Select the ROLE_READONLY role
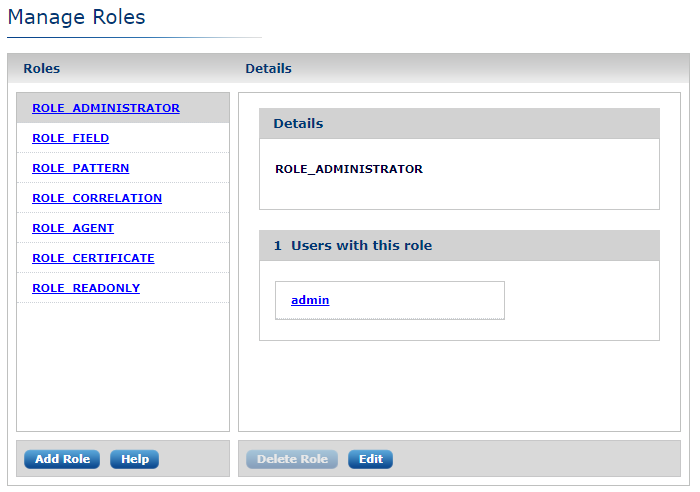Image resolution: width=700 pixels, height=492 pixels. point(86,288)
